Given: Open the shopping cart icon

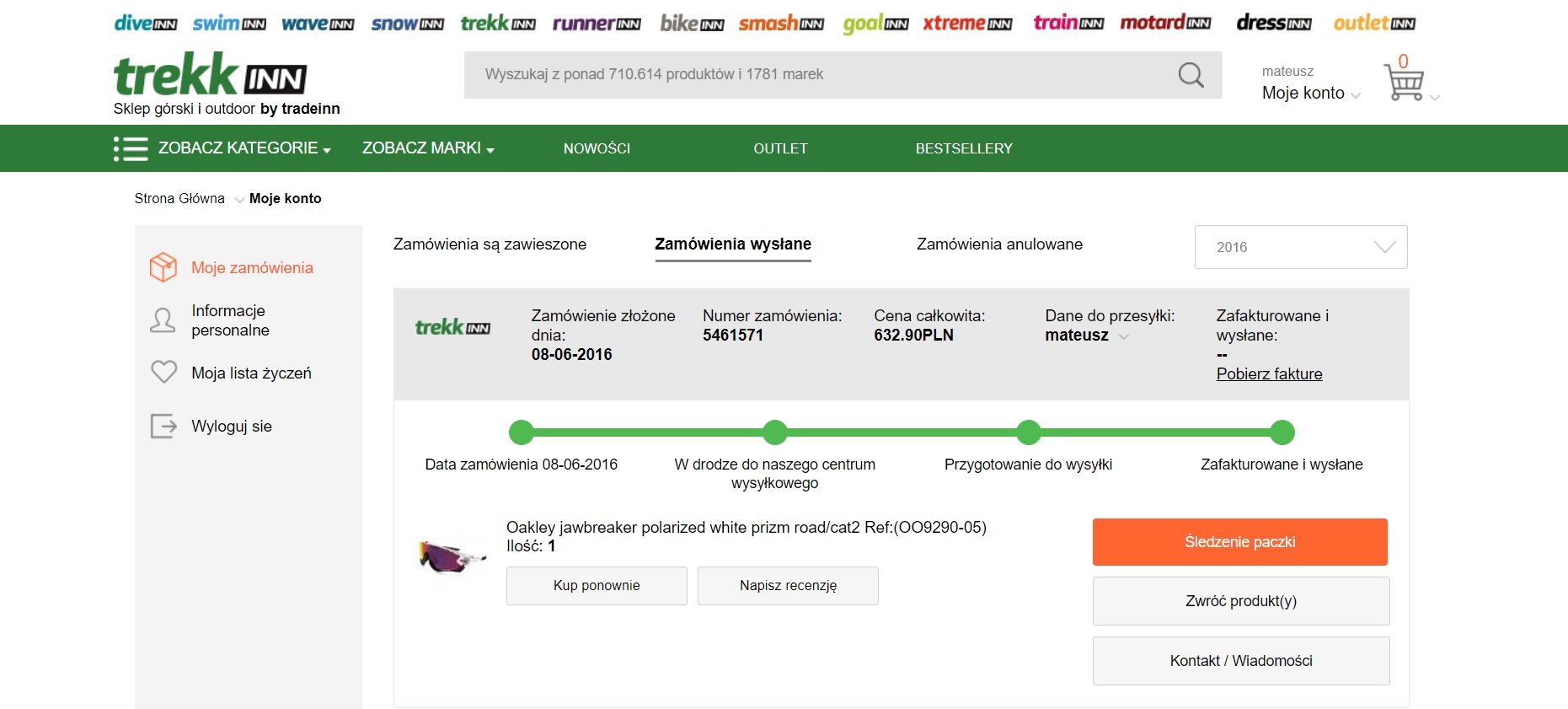Looking at the screenshot, I should click(1404, 83).
